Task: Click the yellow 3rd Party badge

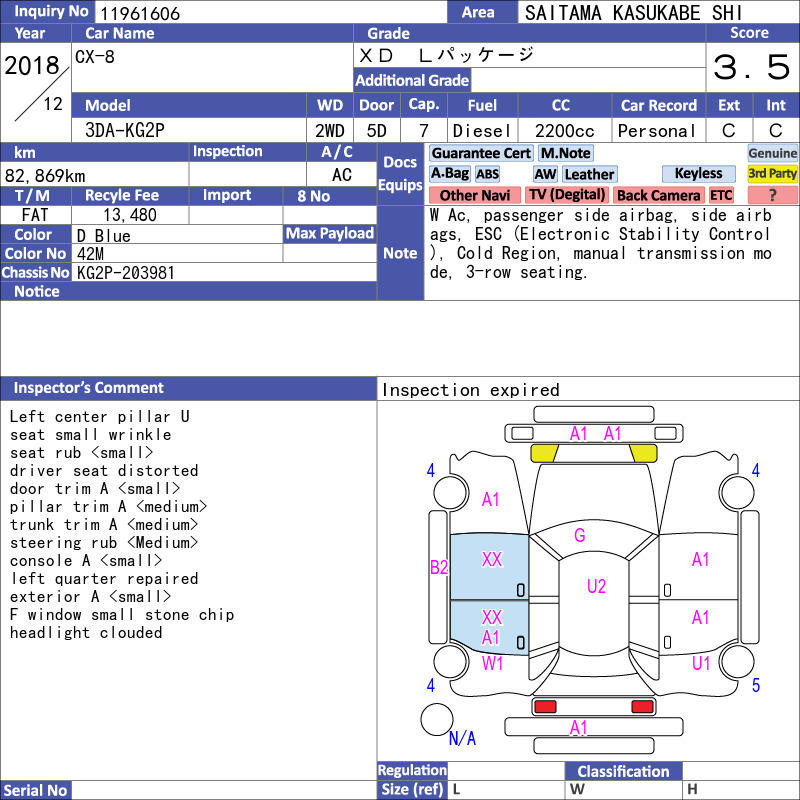Action: pyautogui.click(x=772, y=173)
